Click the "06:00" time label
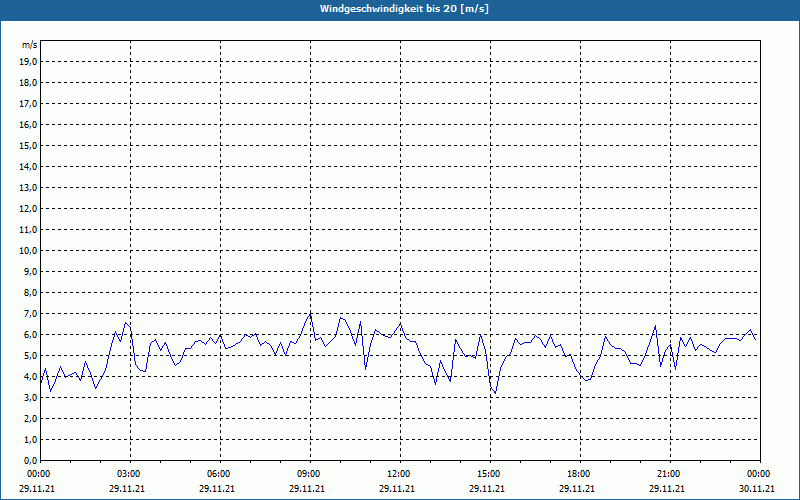This screenshot has width=800, height=500. pyautogui.click(x=219, y=474)
